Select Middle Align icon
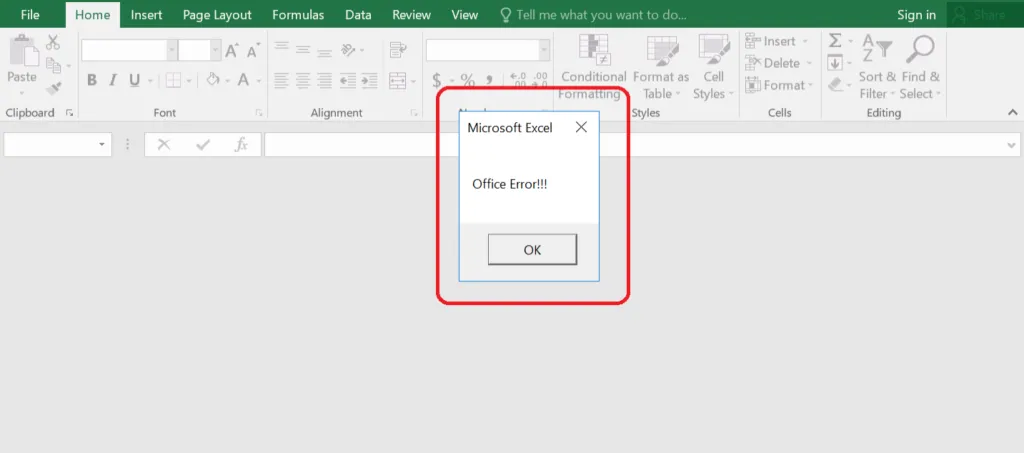This screenshot has width=1024, height=453. coord(302,48)
